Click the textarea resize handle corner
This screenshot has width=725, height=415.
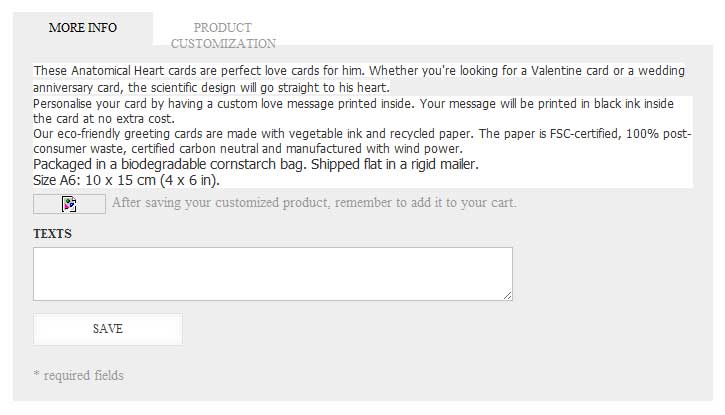point(508,296)
